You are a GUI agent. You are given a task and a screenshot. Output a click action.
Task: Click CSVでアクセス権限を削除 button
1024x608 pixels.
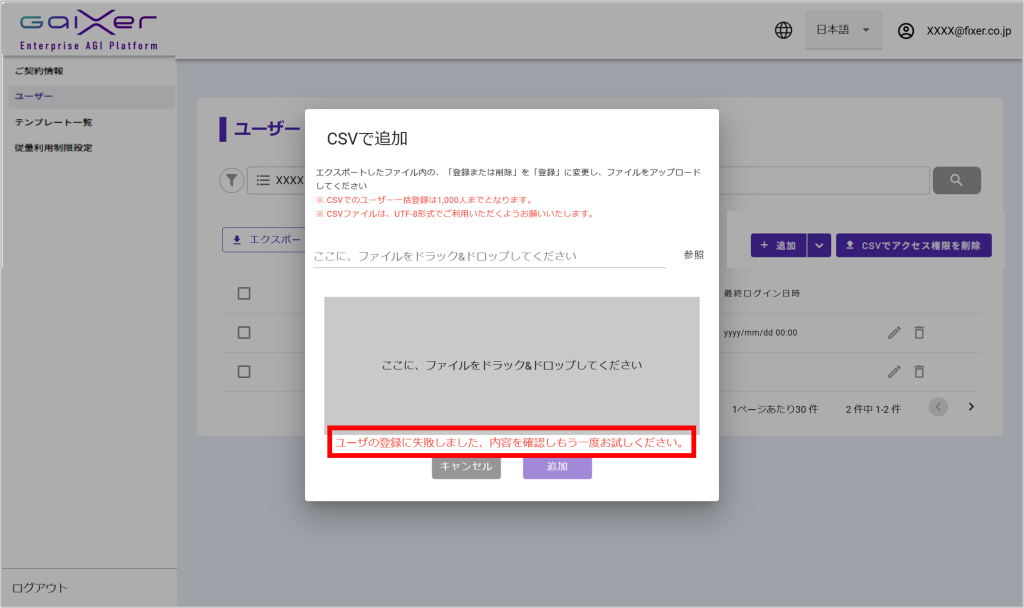(x=913, y=245)
